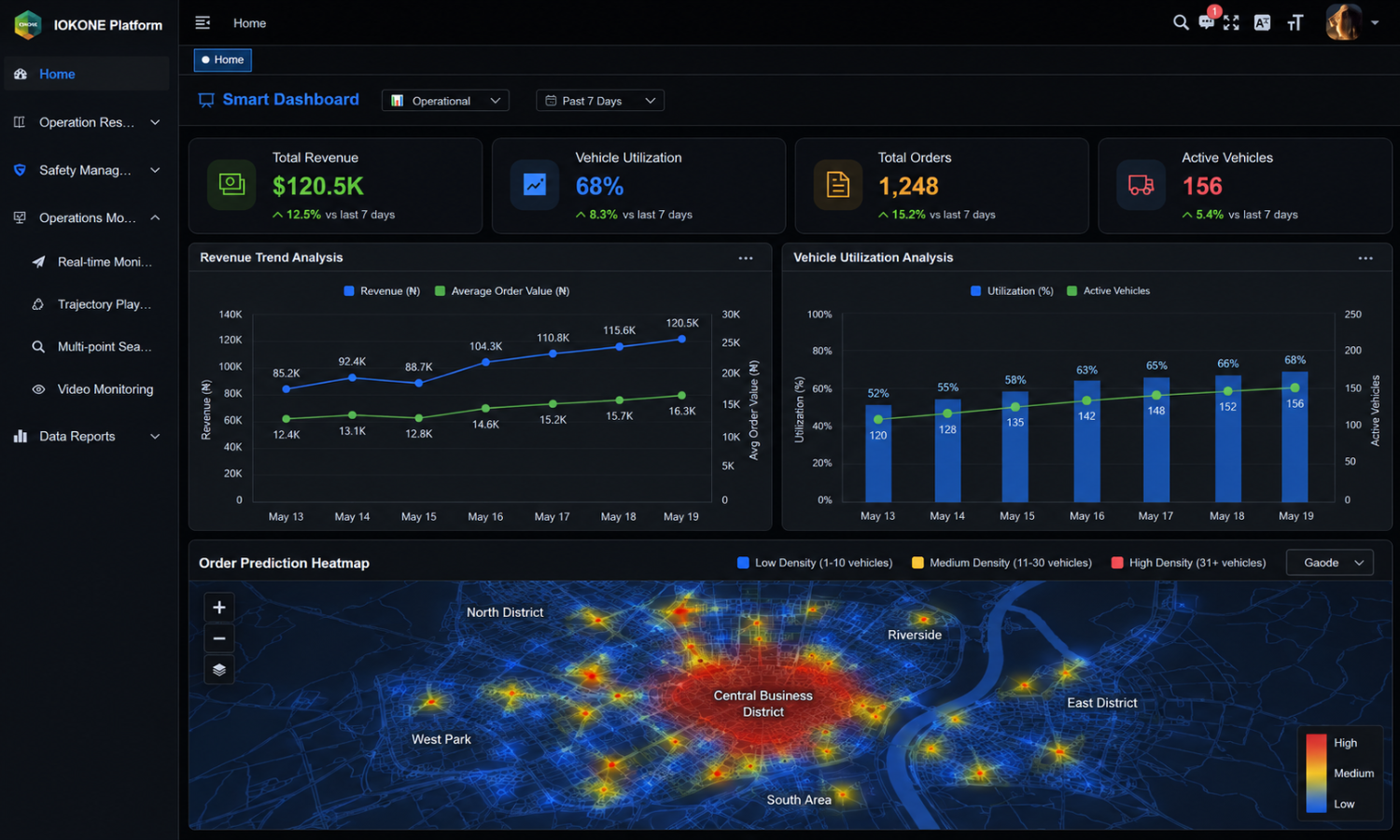
Task: Click the Home breadcrumb in top bar
Action: coord(249,23)
